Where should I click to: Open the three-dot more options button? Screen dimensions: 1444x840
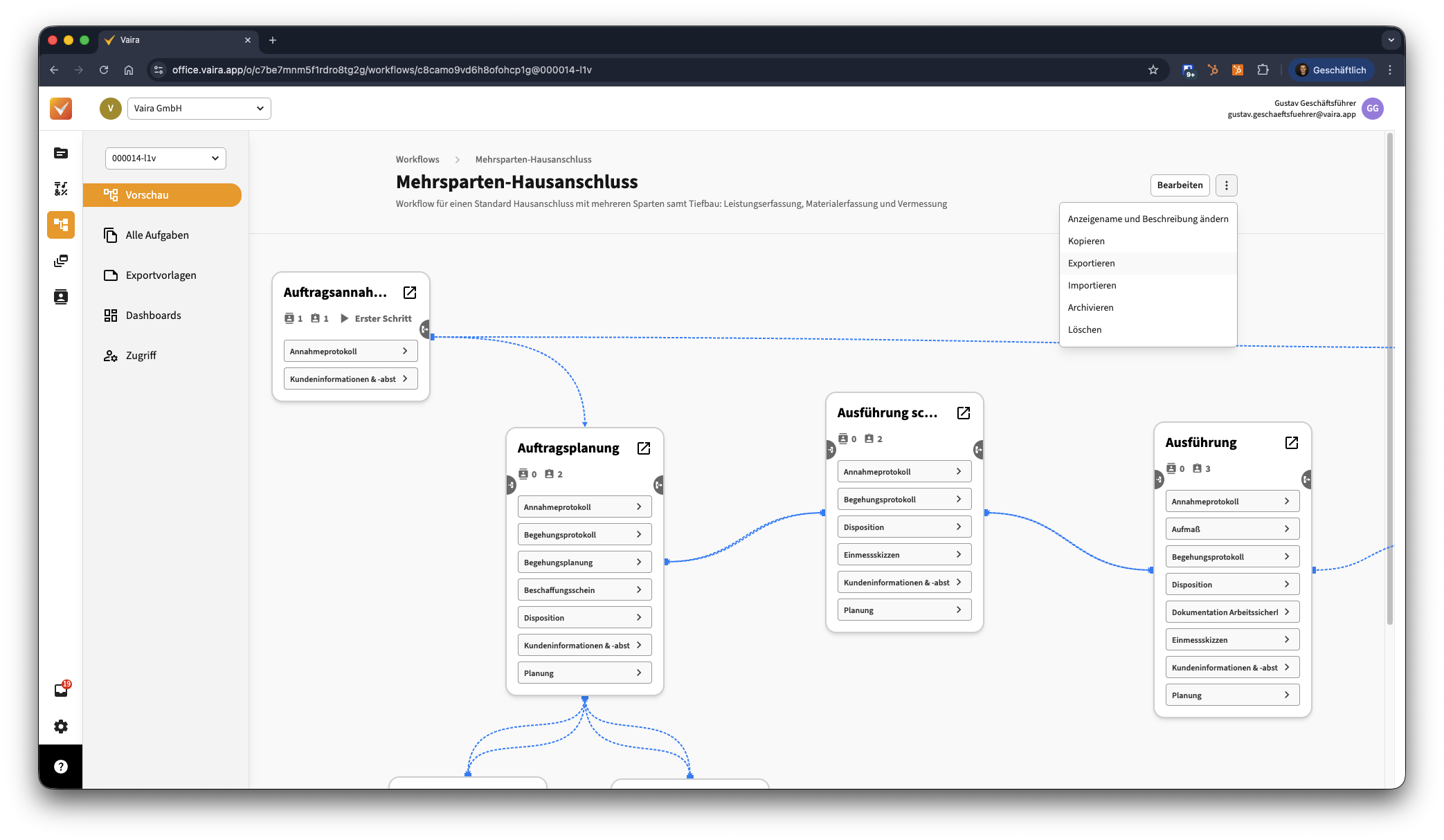click(x=1226, y=185)
